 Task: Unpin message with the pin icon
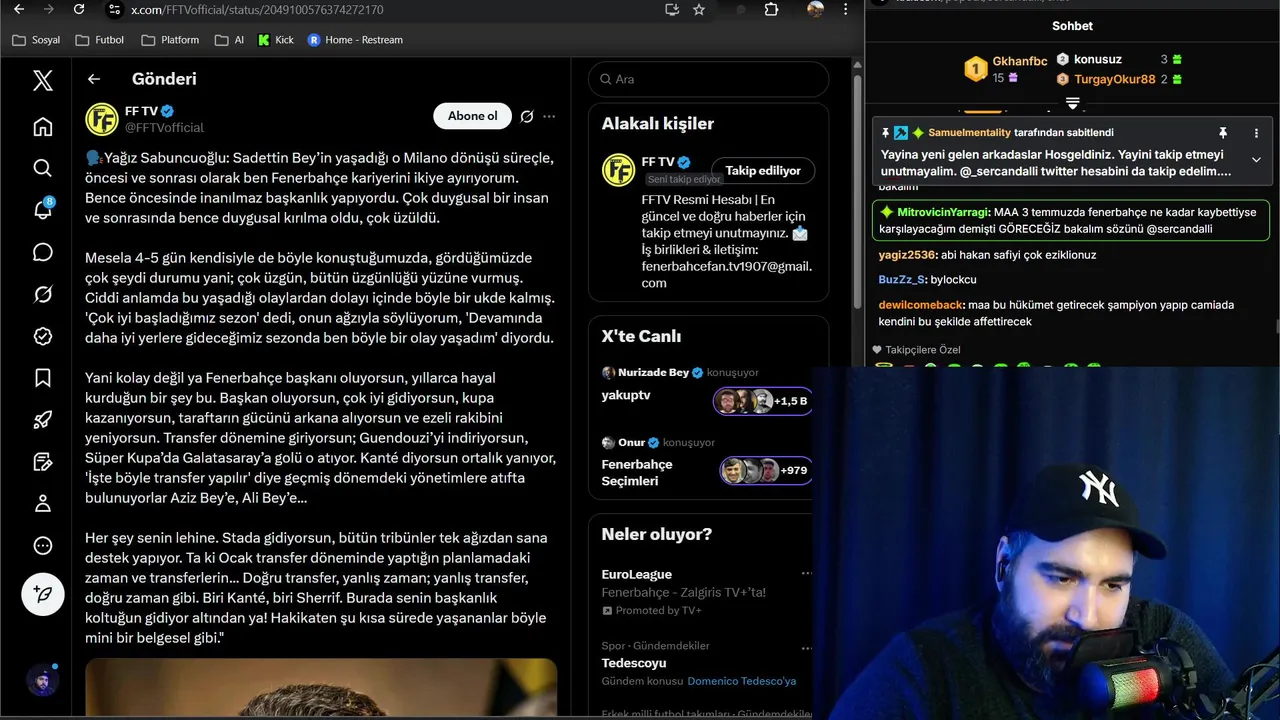(x=1222, y=133)
